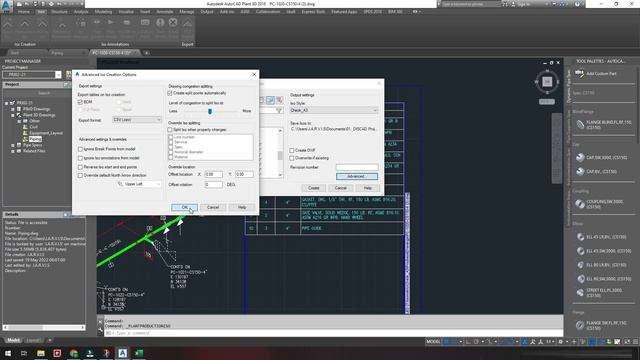The image size is (640, 360).
Task: Select Piping in project tree
Action: coord(35,139)
